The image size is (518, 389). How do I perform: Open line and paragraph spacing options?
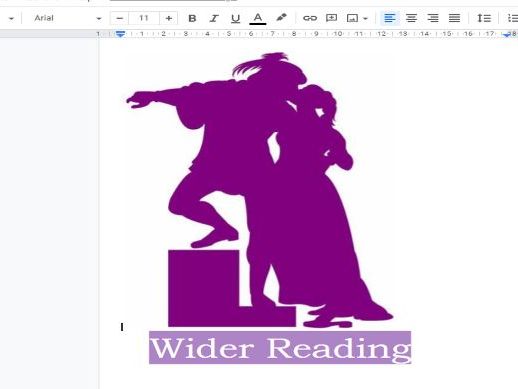point(483,18)
